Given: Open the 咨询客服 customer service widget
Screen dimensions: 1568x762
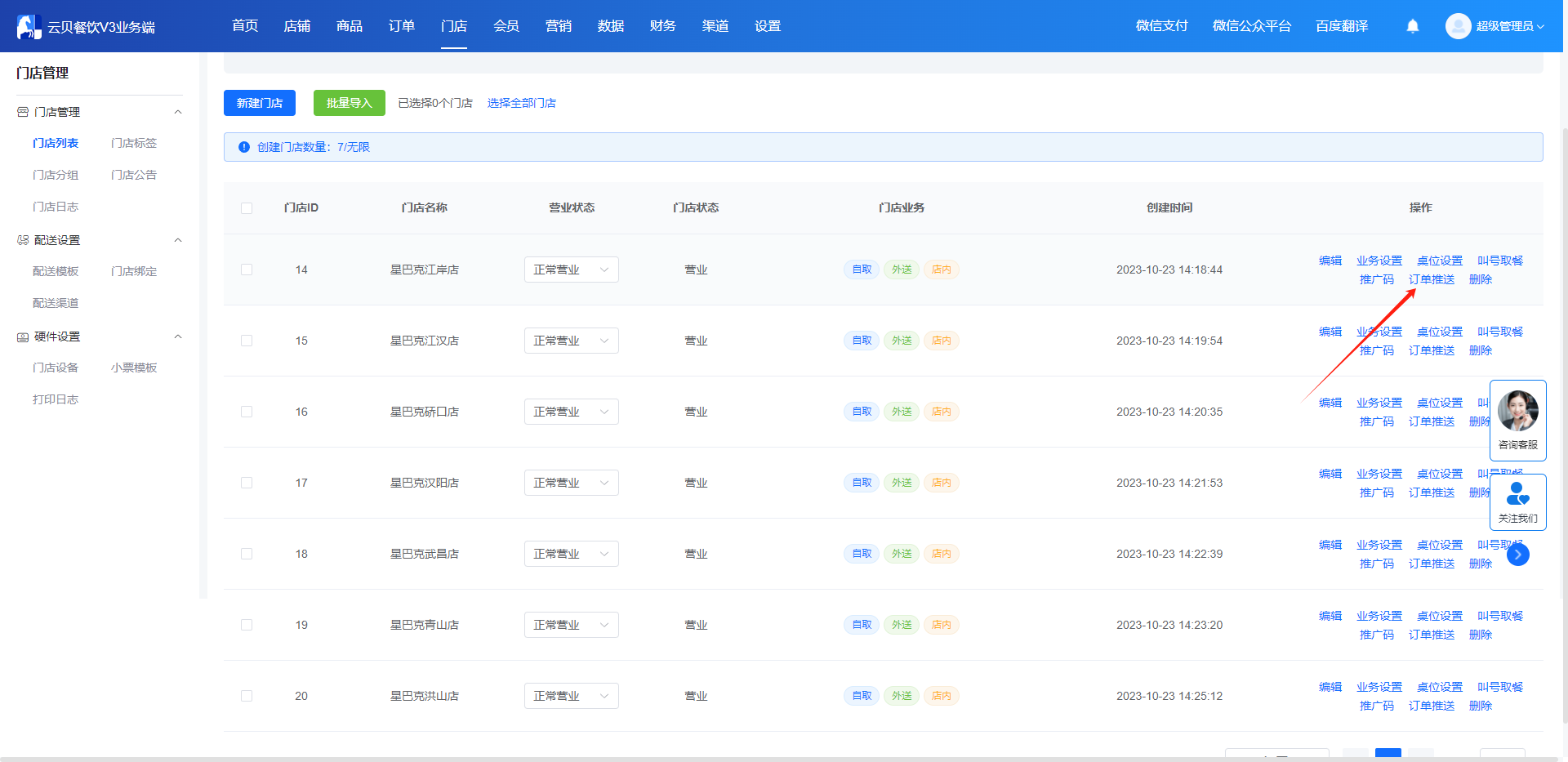Looking at the screenshot, I should [x=1518, y=421].
